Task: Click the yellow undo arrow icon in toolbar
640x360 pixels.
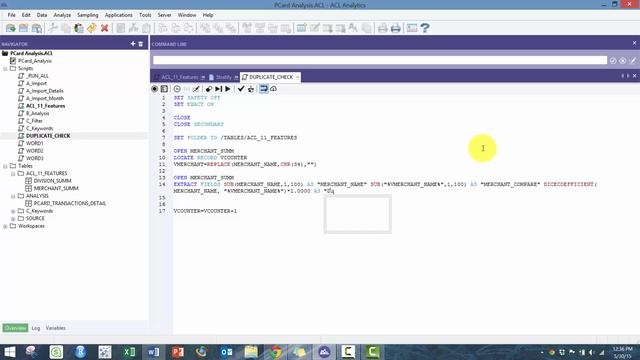Action: click(91, 28)
